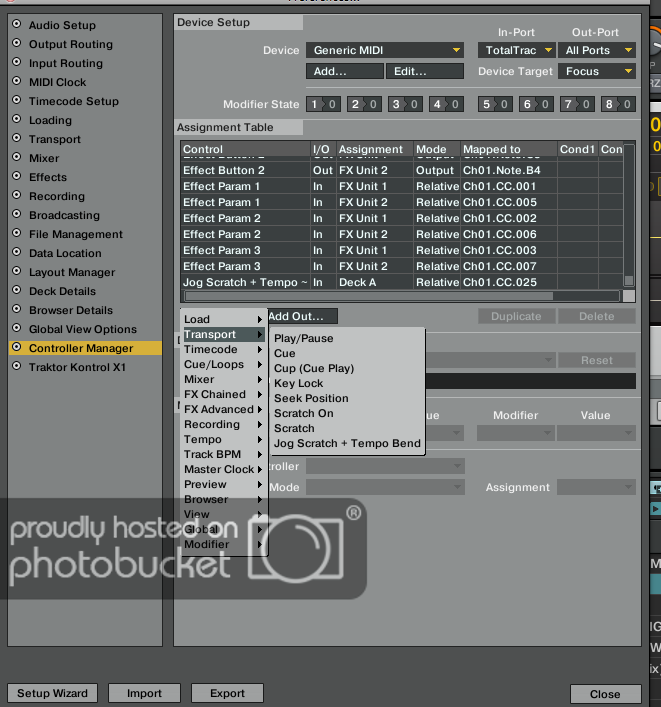This screenshot has width=661, height=707.
Task: Select Jog Scratch + Tempo row
Action: point(402,282)
